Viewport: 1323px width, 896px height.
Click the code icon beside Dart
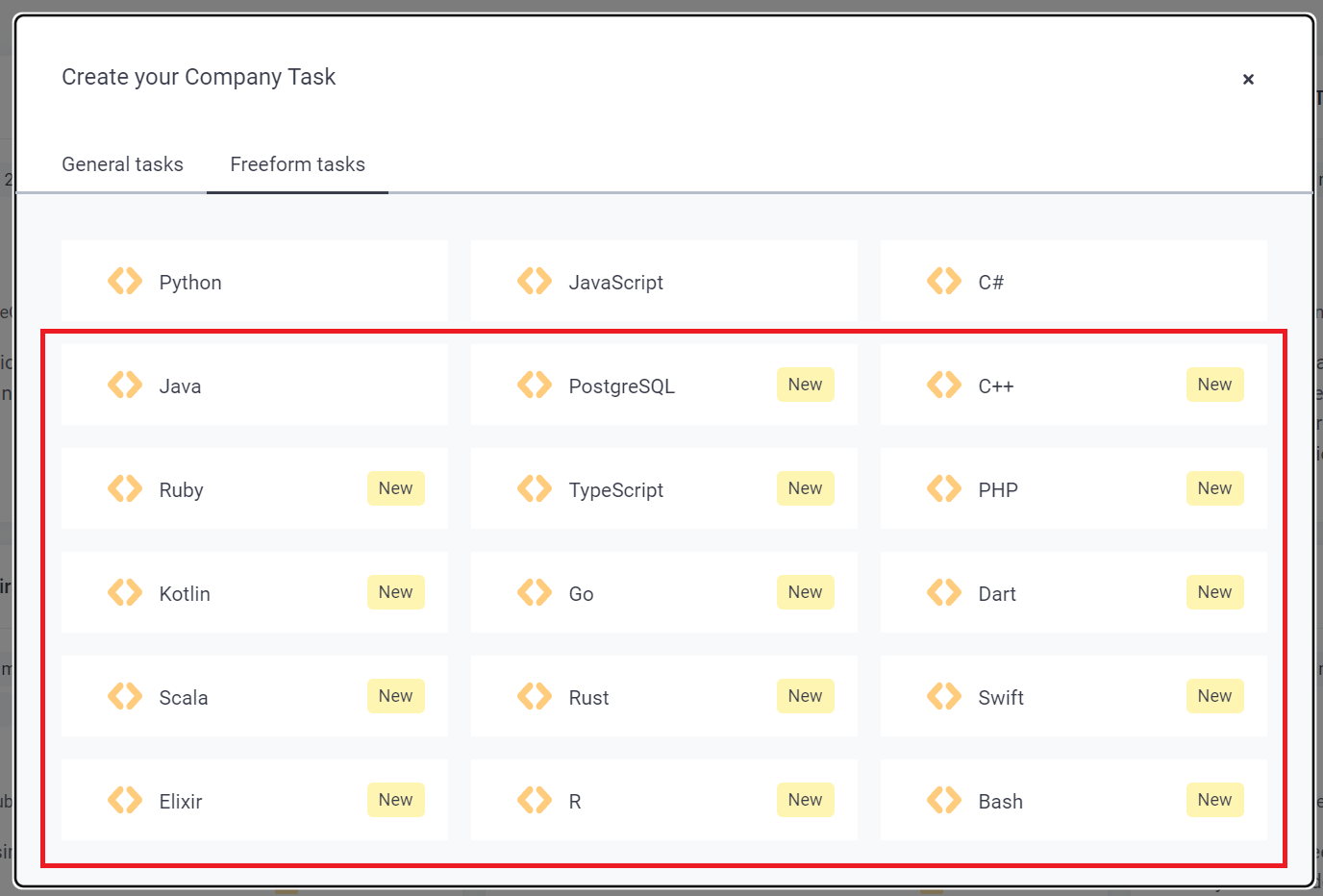pos(944,592)
